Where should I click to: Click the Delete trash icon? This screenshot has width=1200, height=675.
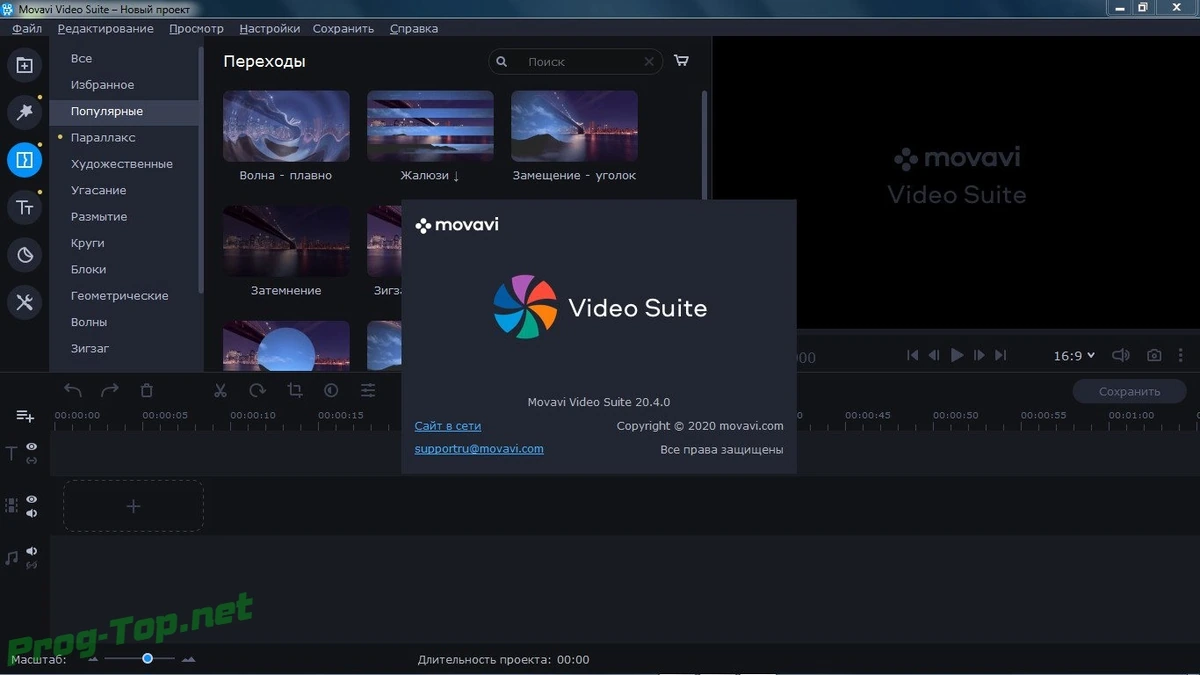point(146,390)
